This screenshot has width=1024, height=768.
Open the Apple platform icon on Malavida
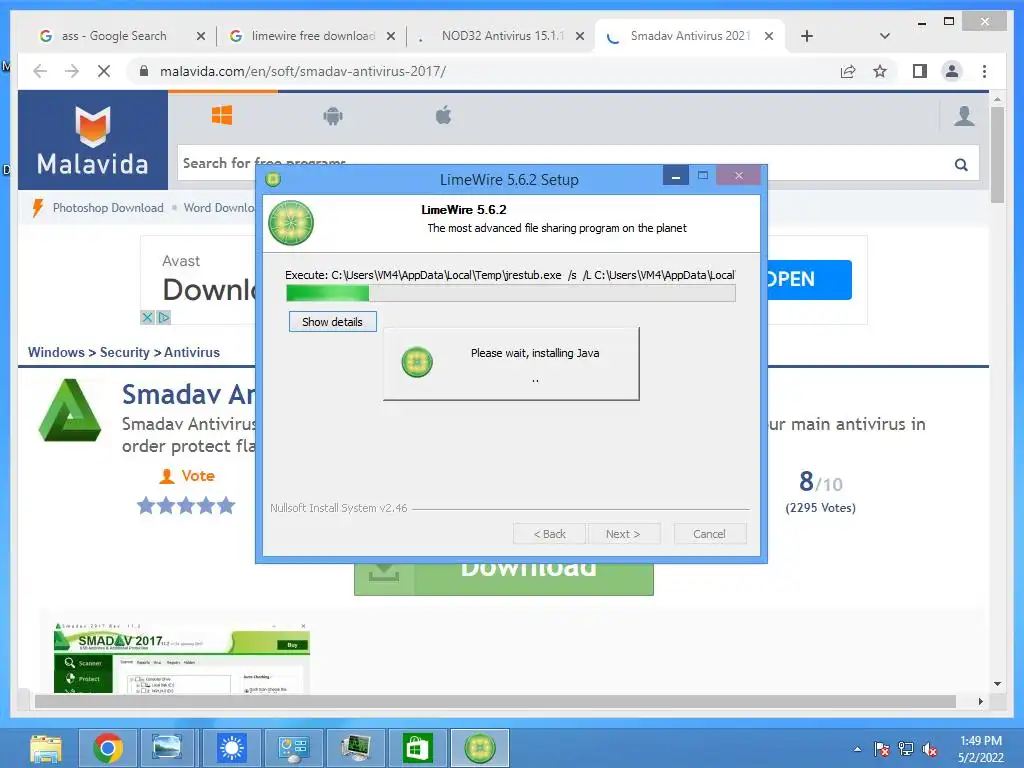pos(443,116)
